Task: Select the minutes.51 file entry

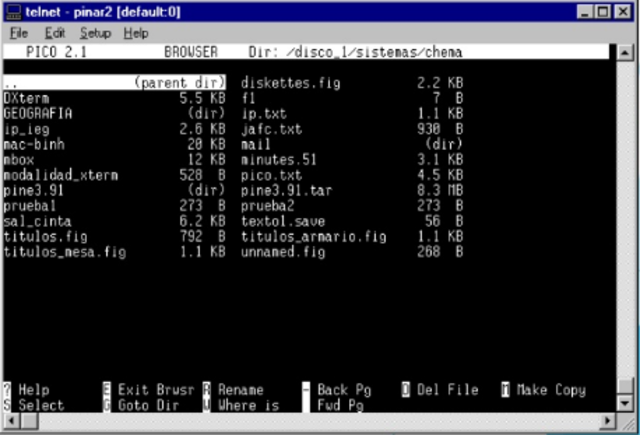Action: 352,160
